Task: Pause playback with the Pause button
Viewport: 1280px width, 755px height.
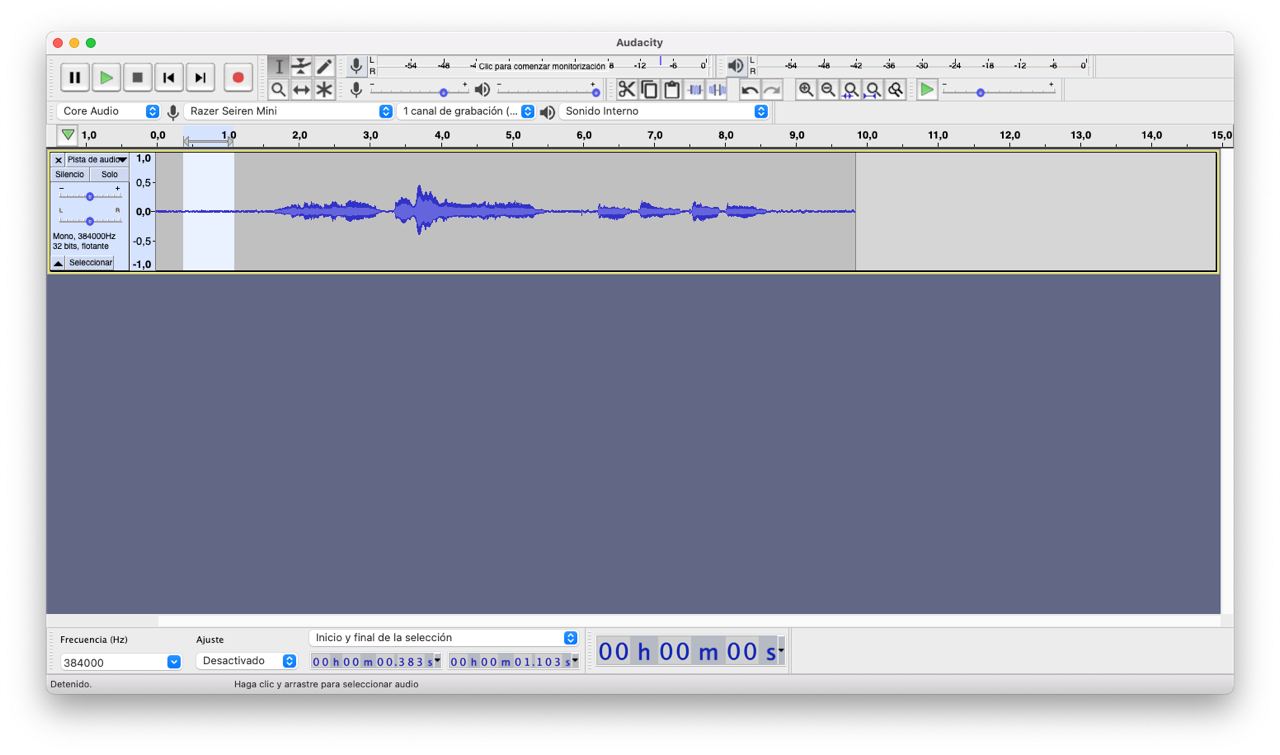Action: pos(75,77)
